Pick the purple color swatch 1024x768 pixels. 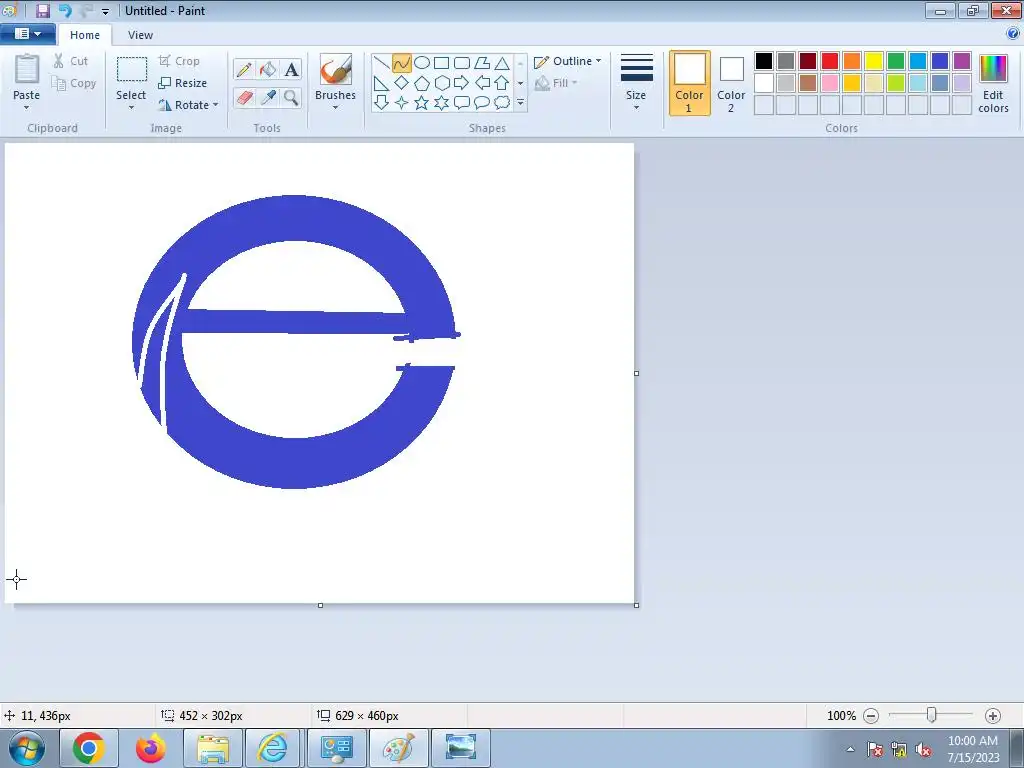[962, 61]
